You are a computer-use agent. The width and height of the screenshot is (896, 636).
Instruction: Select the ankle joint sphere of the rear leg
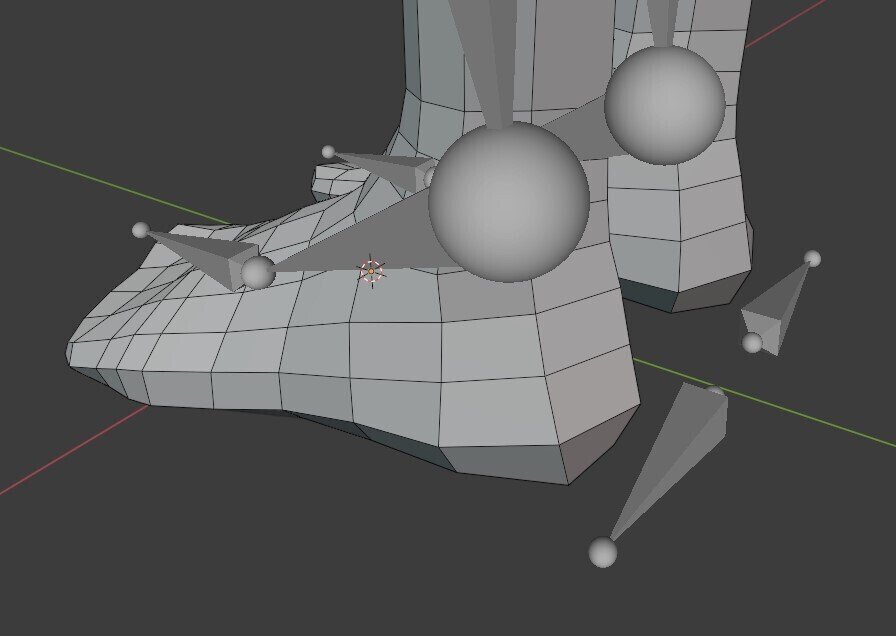click(665, 106)
